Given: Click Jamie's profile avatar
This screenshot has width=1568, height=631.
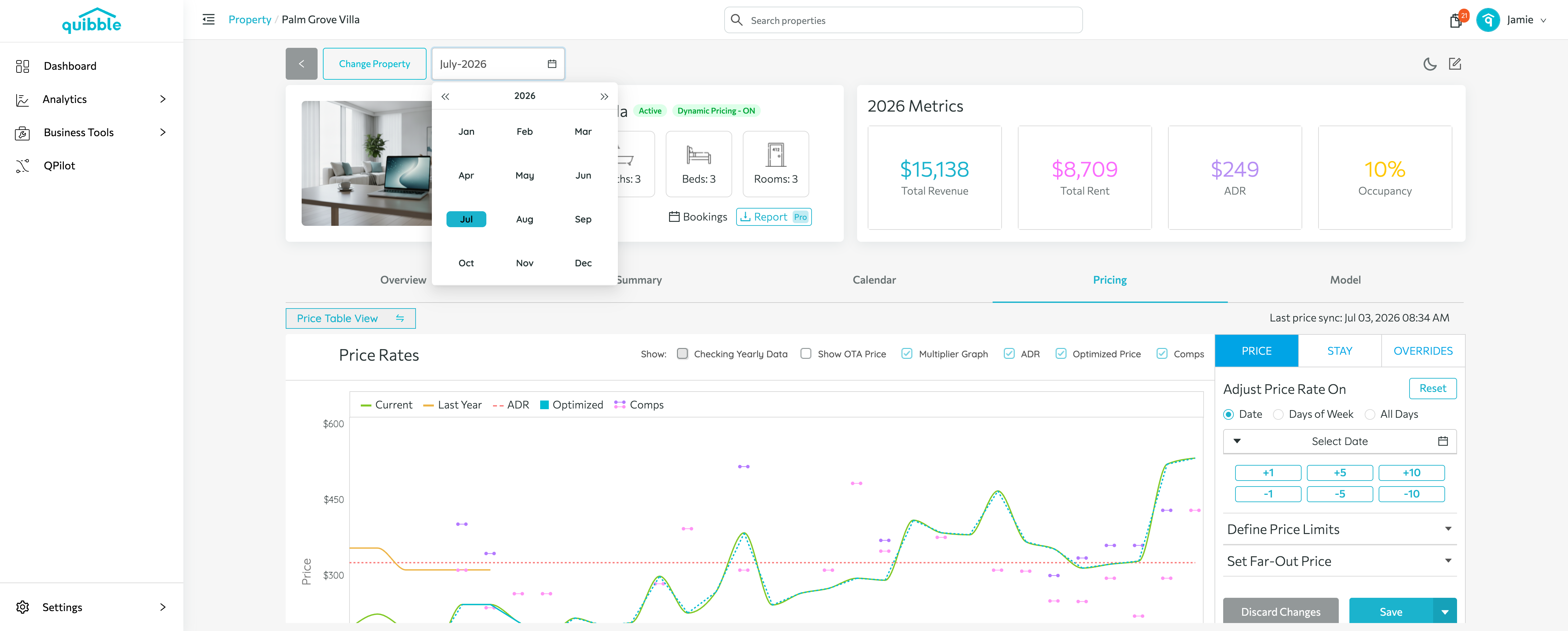Looking at the screenshot, I should click(x=1488, y=20).
